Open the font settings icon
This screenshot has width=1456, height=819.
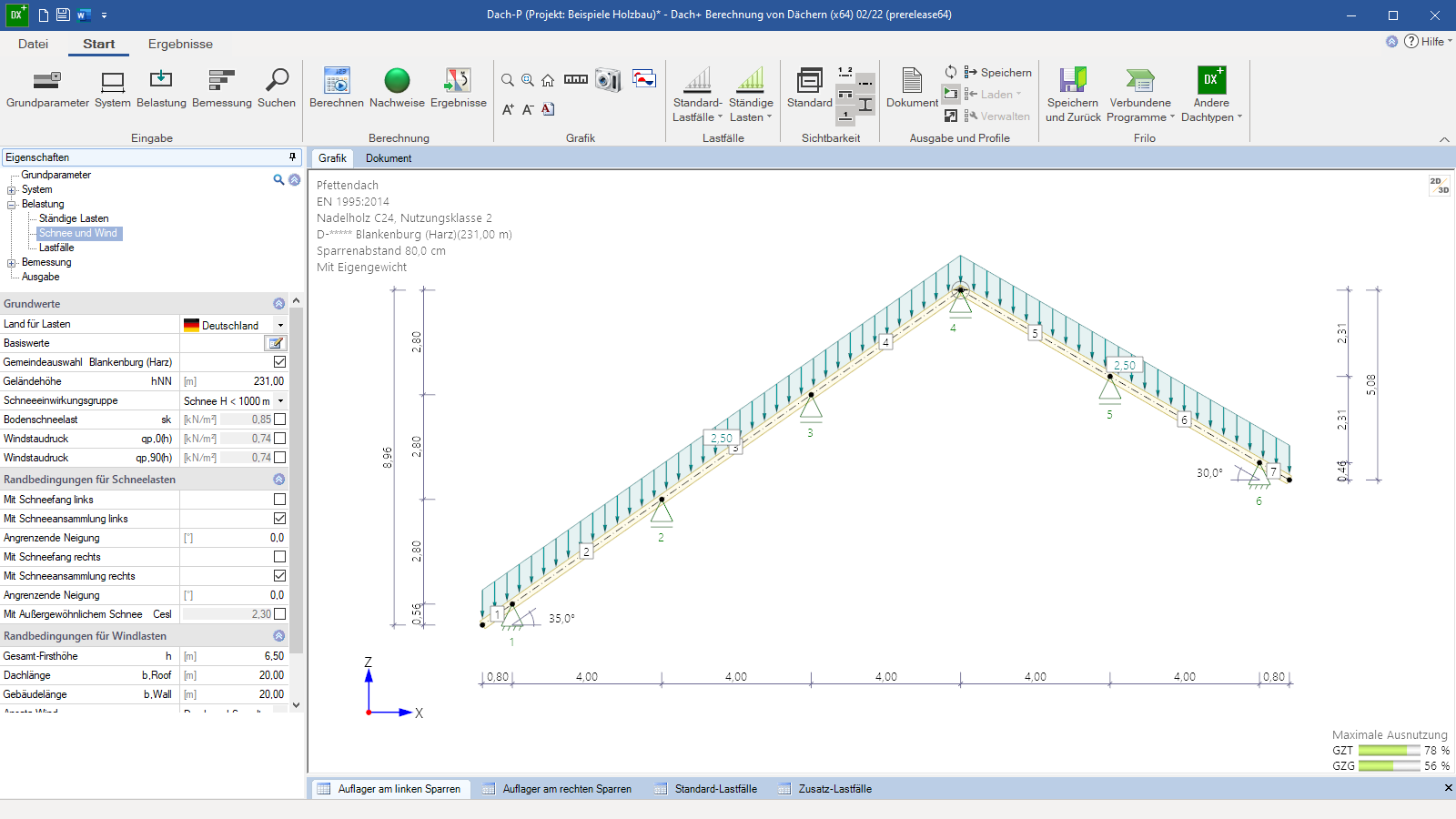click(x=548, y=109)
